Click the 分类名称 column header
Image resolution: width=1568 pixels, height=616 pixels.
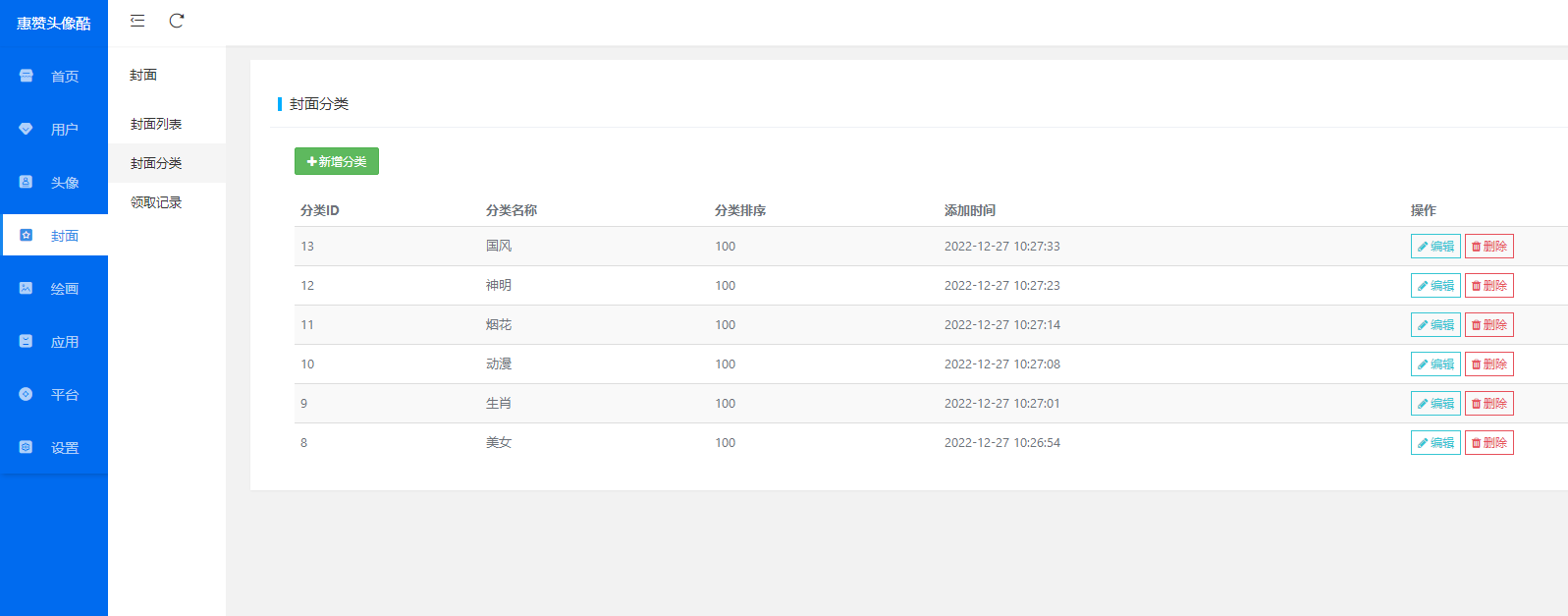512,210
